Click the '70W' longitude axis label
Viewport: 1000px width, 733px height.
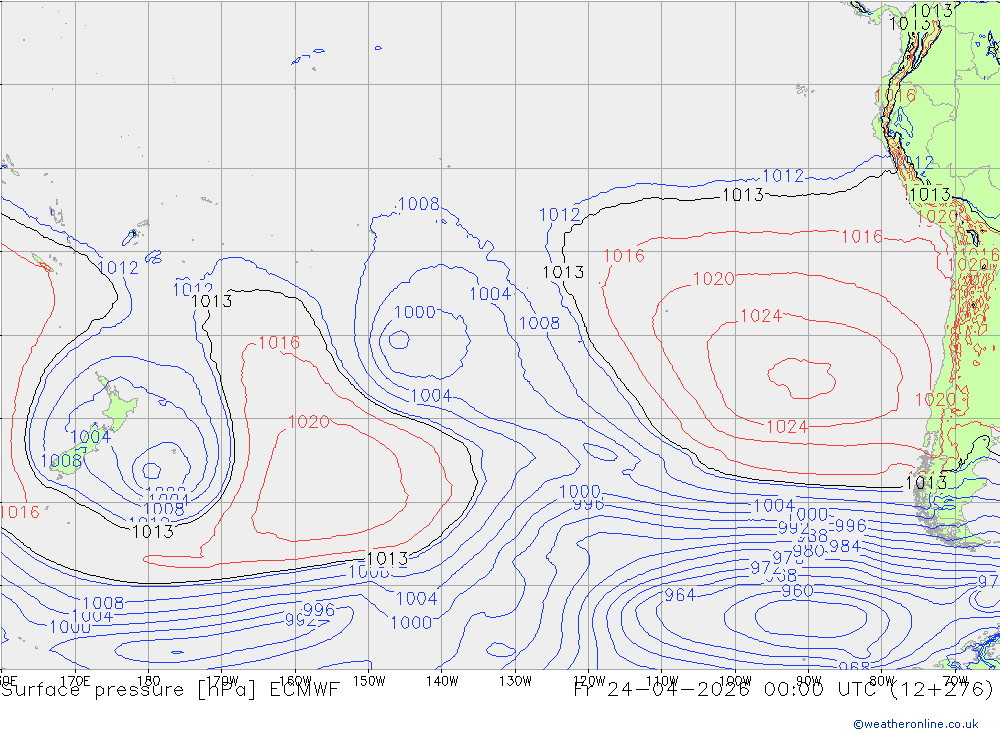[955, 681]
